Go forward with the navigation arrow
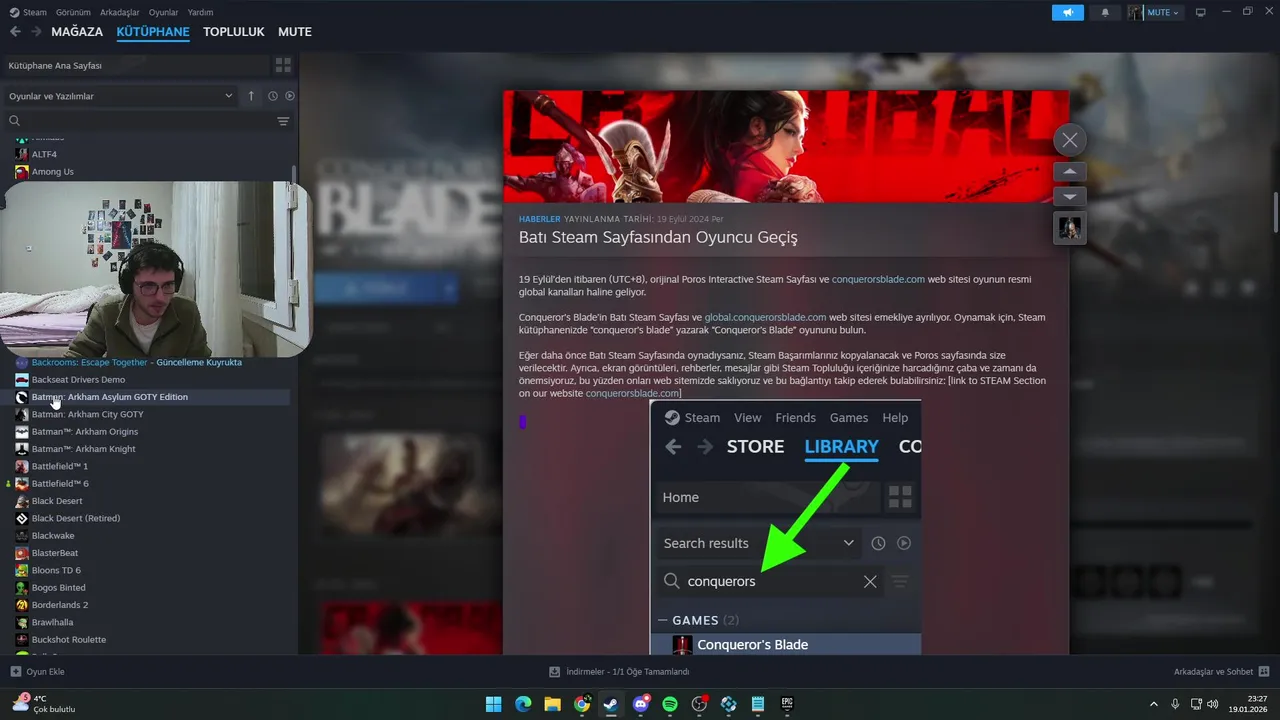Image resolution: width=1280 pixels, height=720 pixels. pyautogui.click(x=36, y=32)
